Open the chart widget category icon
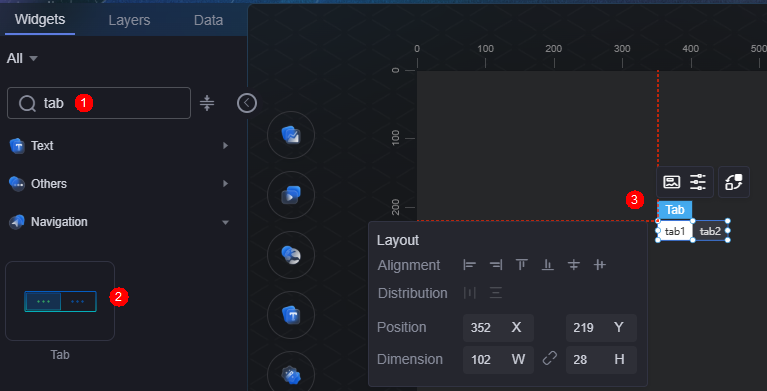 click(291, 135)
